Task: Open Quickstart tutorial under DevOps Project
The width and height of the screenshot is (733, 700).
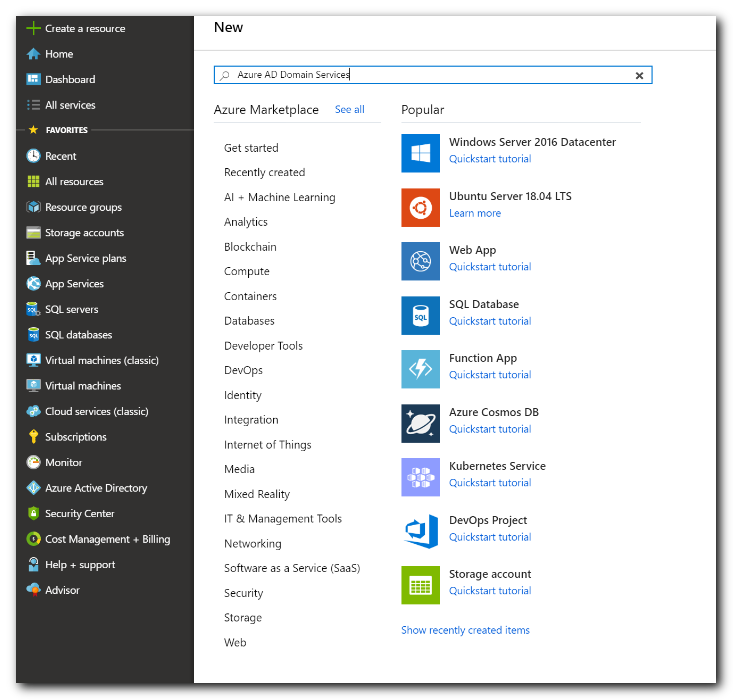Action: (490, 537)
